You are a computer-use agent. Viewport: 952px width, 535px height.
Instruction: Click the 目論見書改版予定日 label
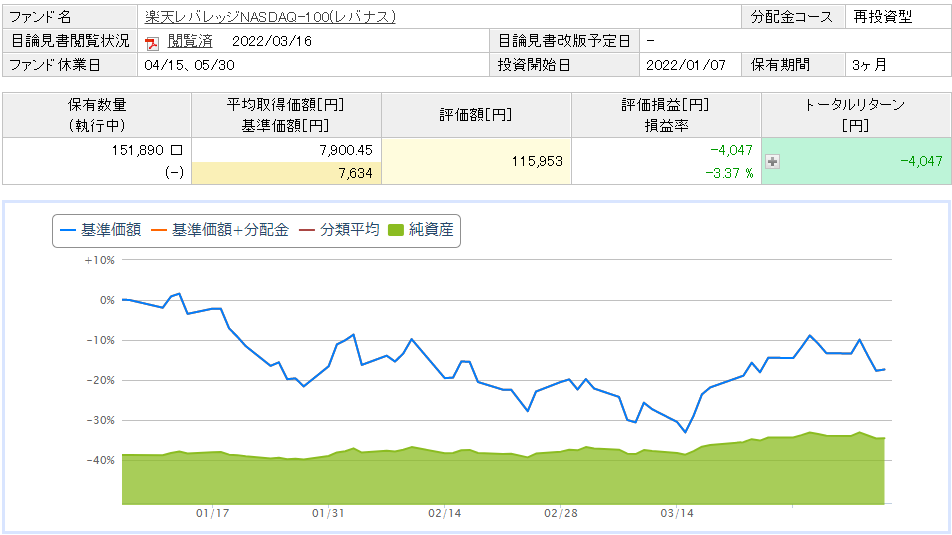564,41
